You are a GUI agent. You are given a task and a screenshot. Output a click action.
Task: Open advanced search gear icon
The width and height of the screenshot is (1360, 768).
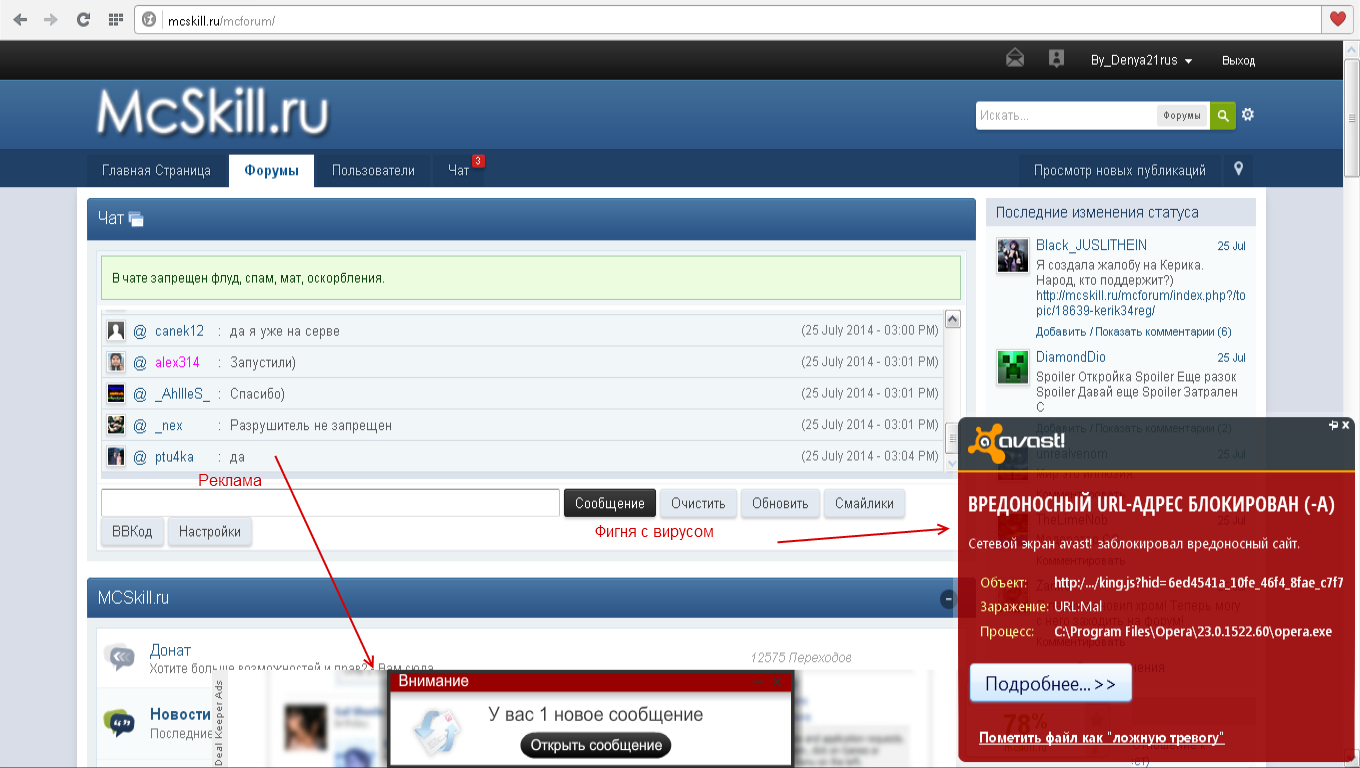point(1248,115)
